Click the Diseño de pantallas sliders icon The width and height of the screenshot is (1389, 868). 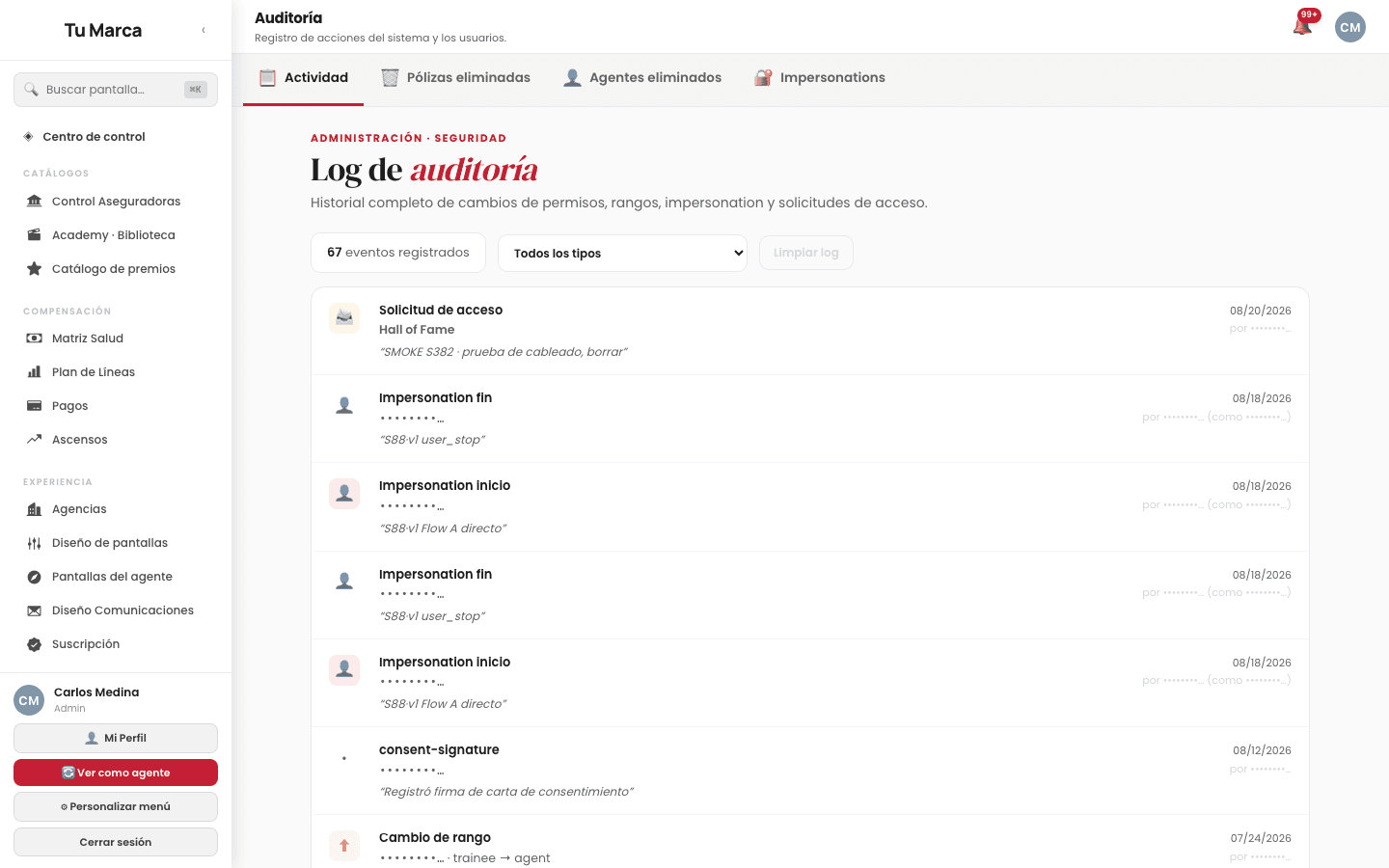(x=35, y=543)
